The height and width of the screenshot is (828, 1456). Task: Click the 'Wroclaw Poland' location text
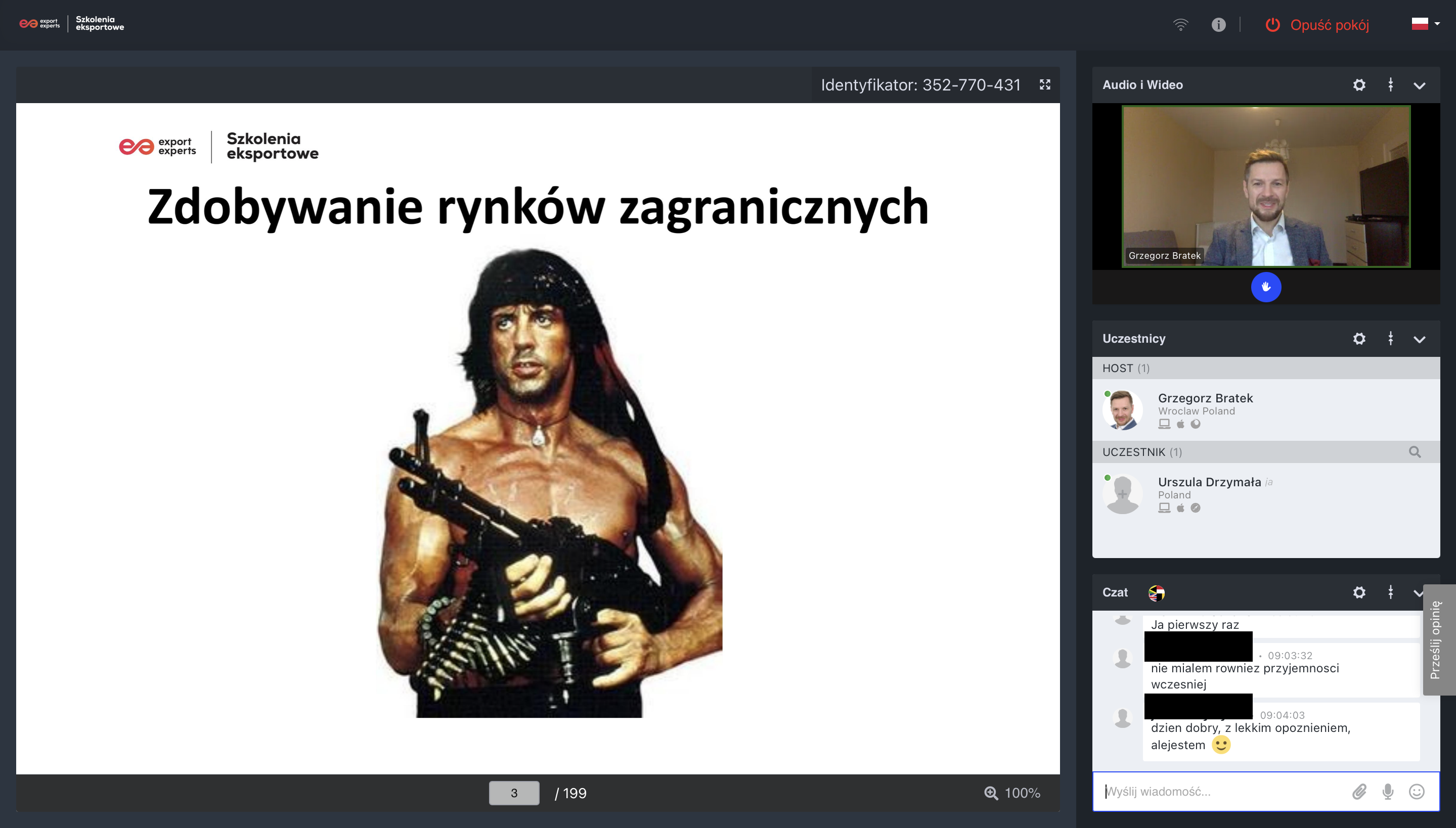click(x=1196, y=411)
